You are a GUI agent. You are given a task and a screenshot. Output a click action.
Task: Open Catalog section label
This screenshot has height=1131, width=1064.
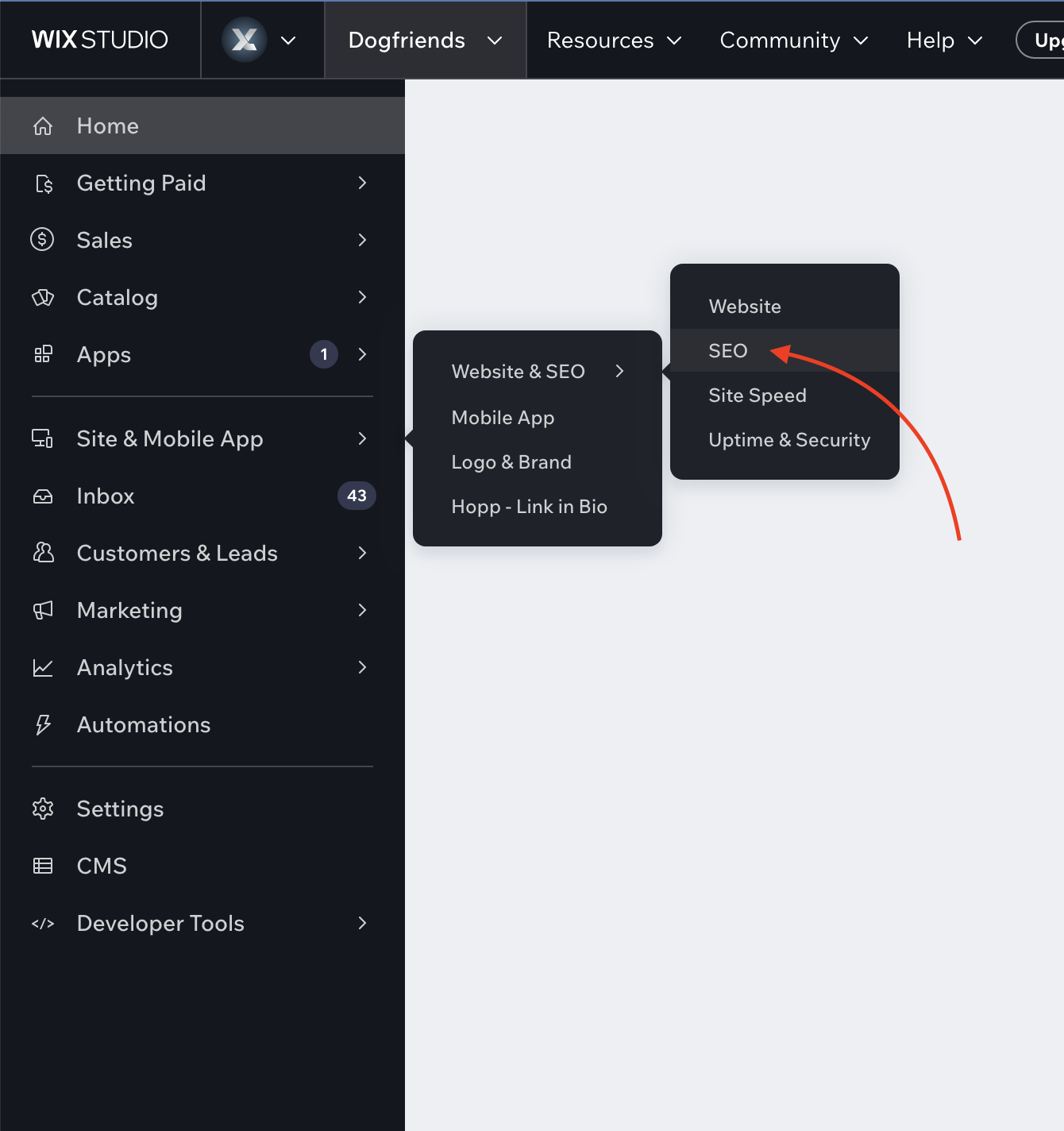[118, 298]
